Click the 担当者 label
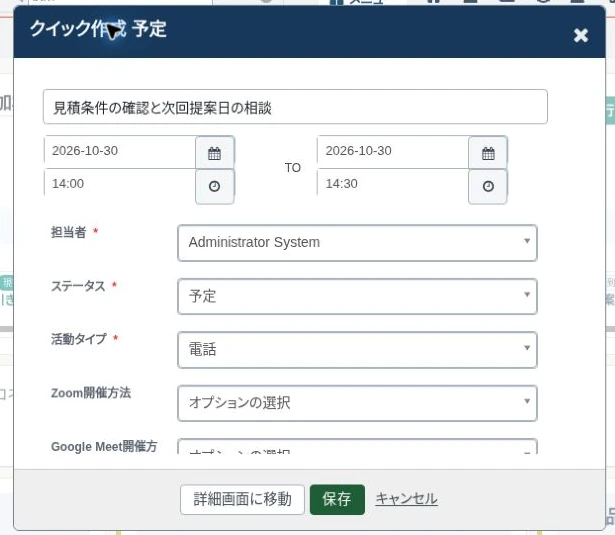The image size is (615, 535). [x=69, y=232]
